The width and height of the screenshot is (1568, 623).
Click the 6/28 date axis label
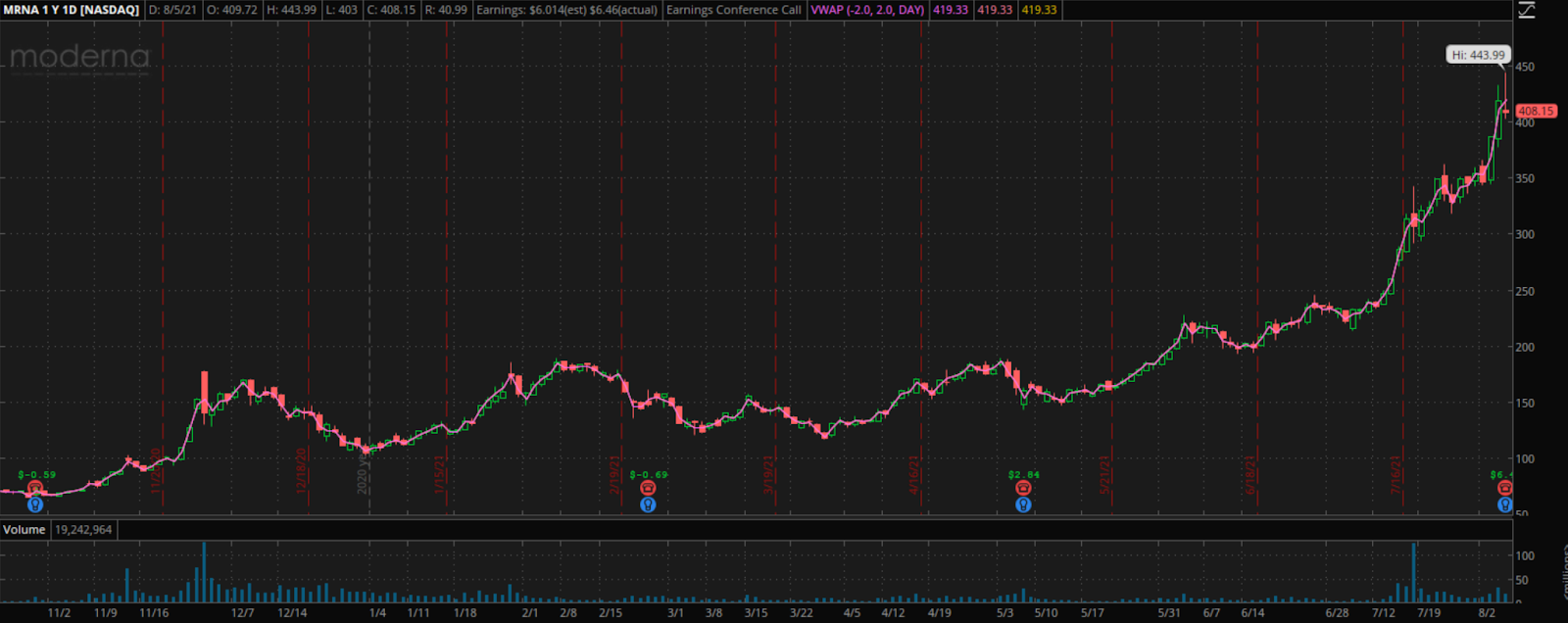tap(1337, 613)
